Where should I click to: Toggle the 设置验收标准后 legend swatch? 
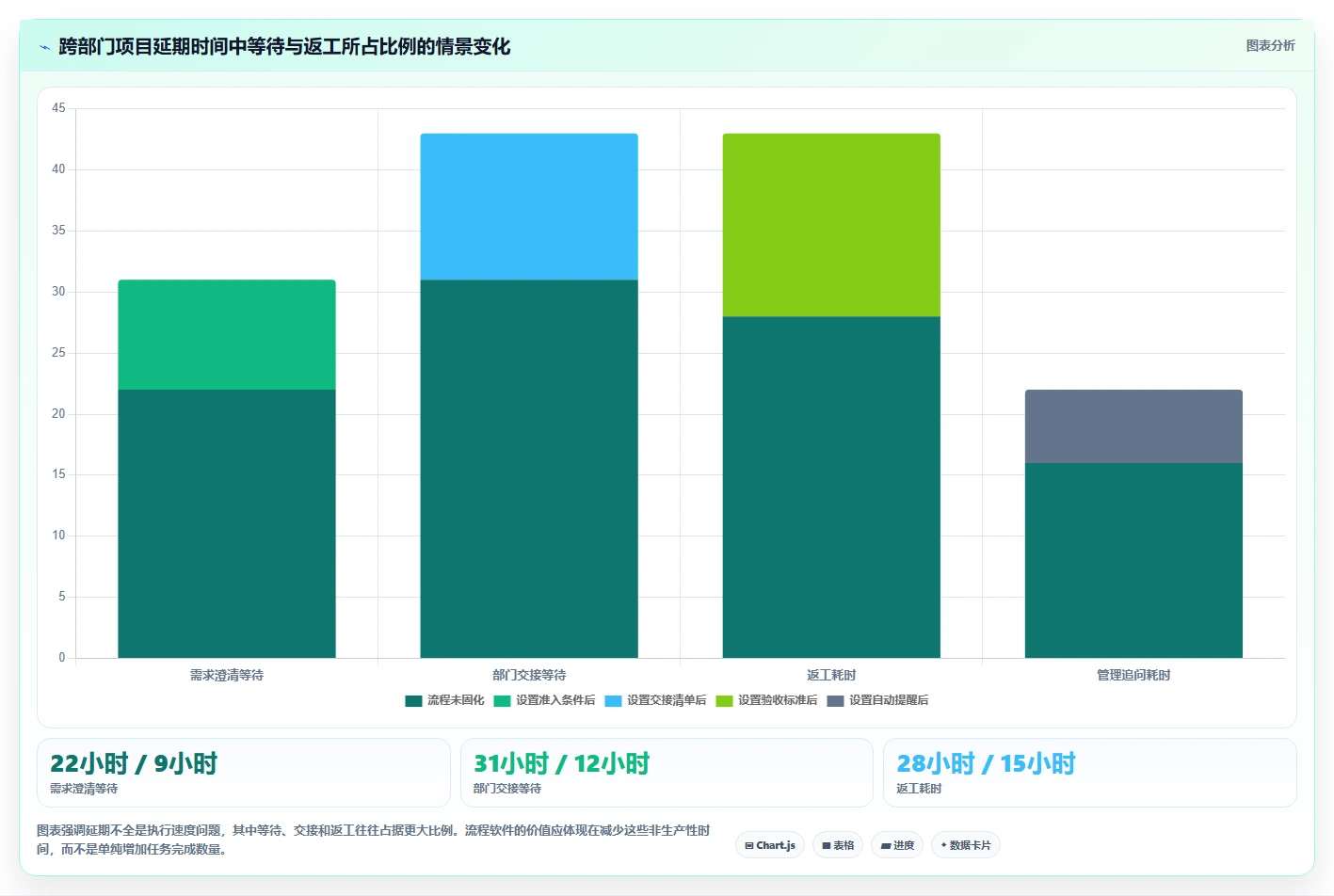click(x=724, y=700)
